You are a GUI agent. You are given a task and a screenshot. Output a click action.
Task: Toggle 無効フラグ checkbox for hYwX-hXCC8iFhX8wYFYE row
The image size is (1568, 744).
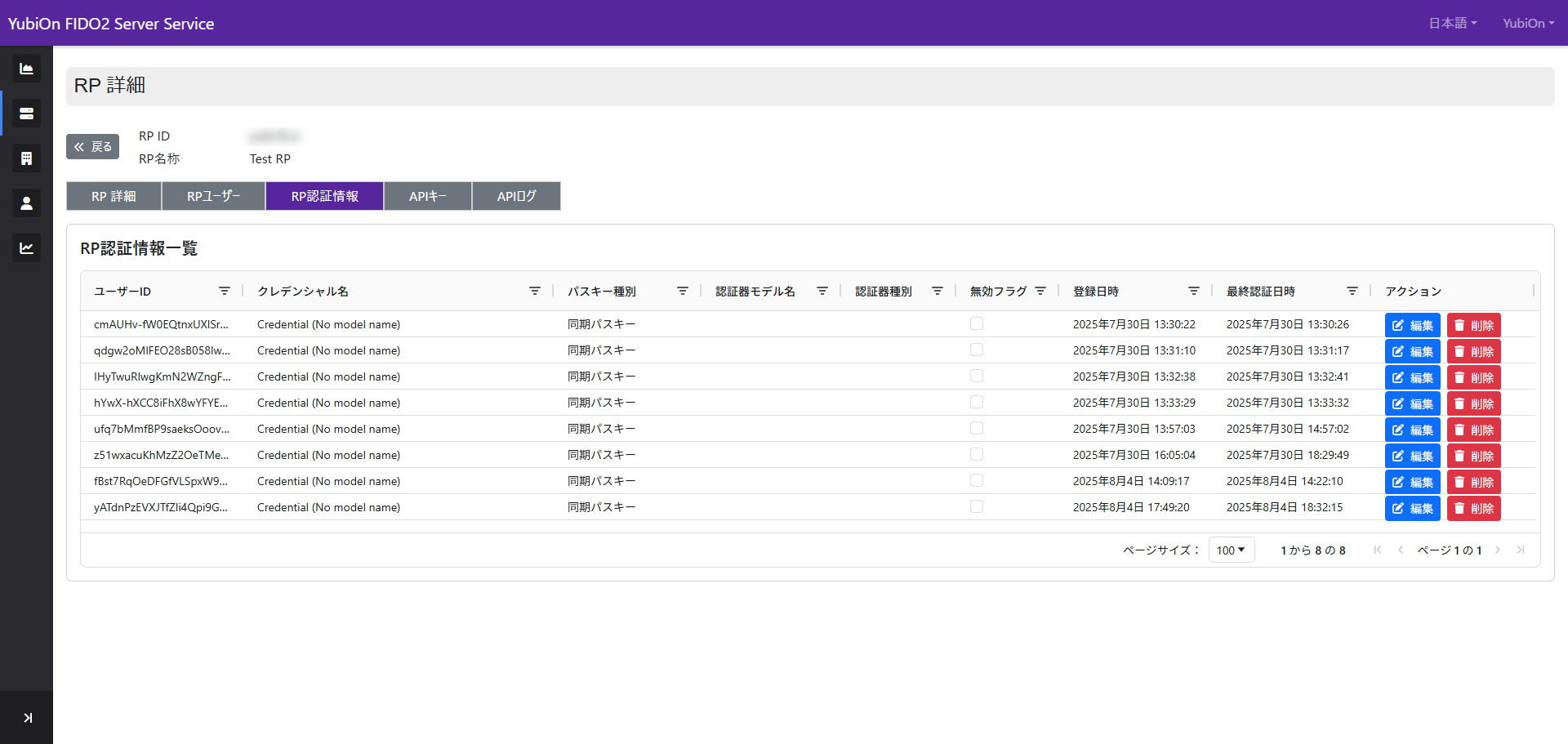pos(977,403)
